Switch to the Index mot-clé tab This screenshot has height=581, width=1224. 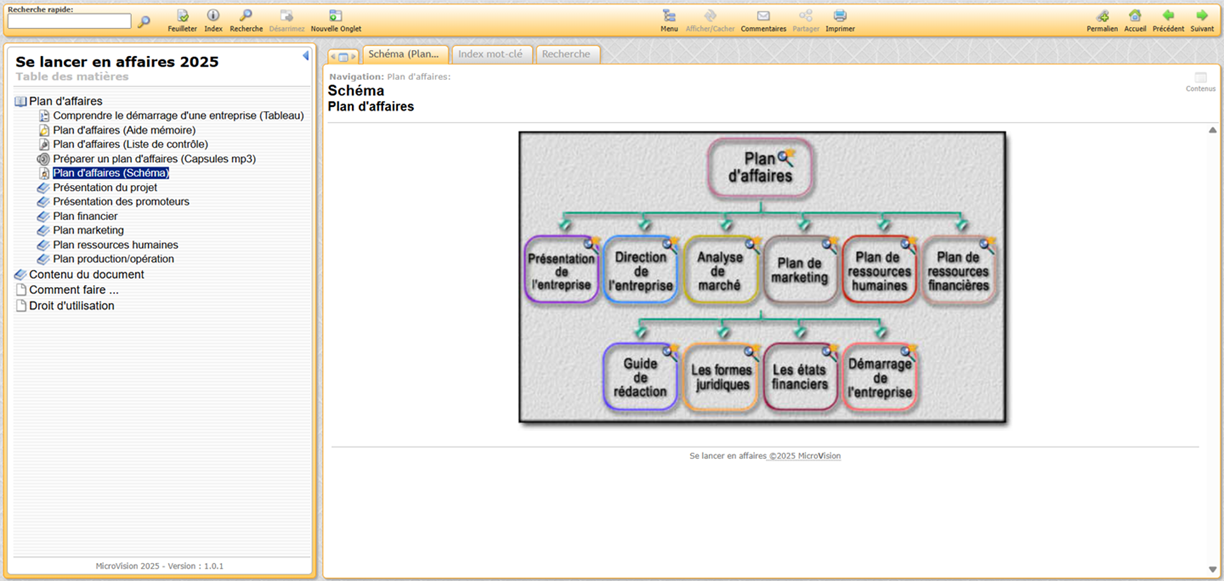point(490,54)
